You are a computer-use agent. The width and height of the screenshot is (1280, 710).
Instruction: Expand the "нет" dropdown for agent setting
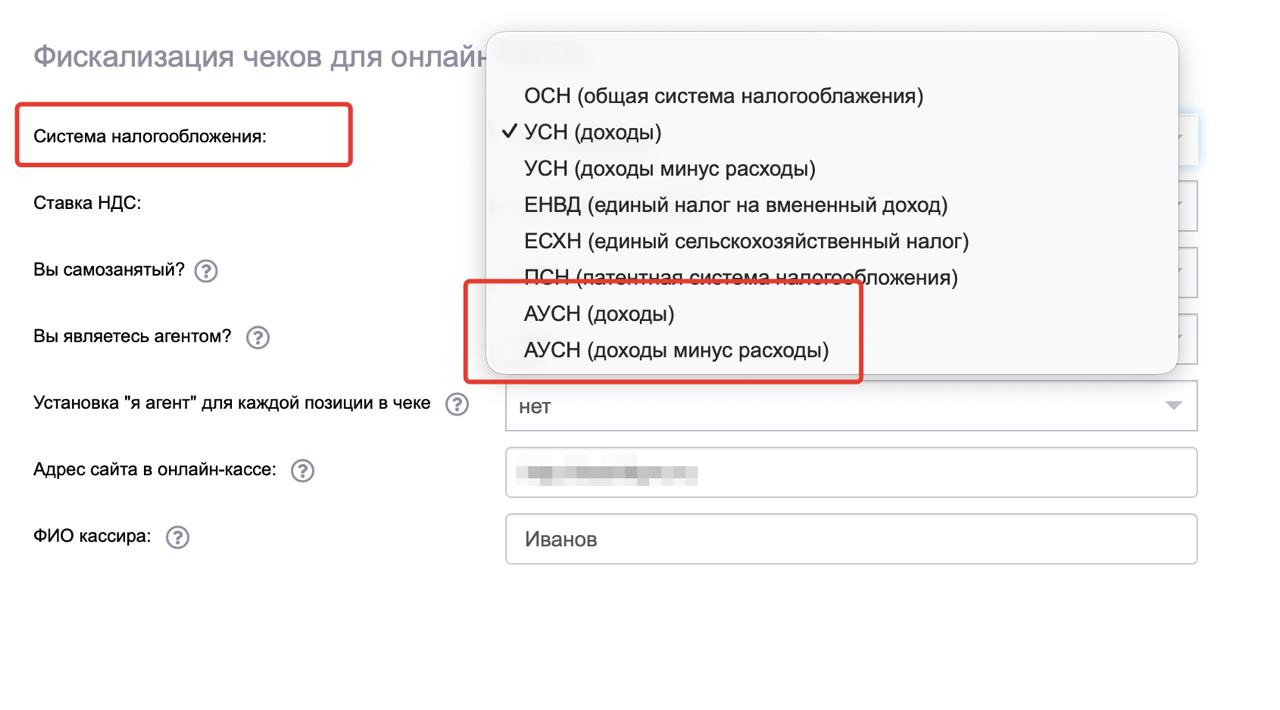coord(1174,406)
